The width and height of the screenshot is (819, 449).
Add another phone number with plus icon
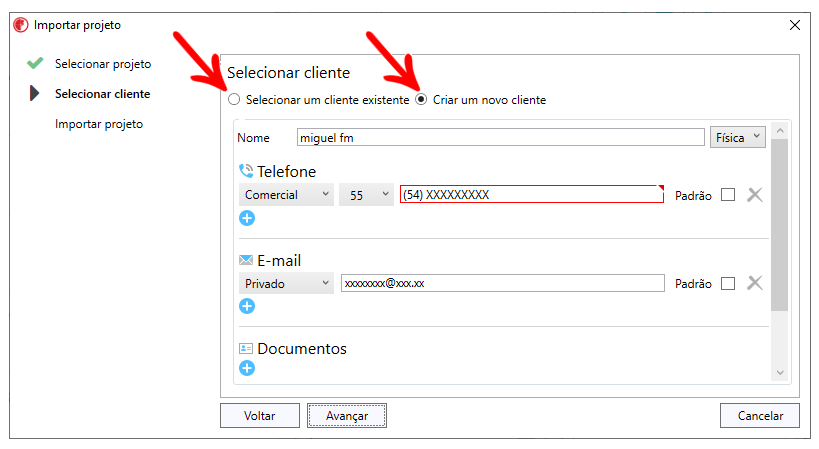(247, 218)
